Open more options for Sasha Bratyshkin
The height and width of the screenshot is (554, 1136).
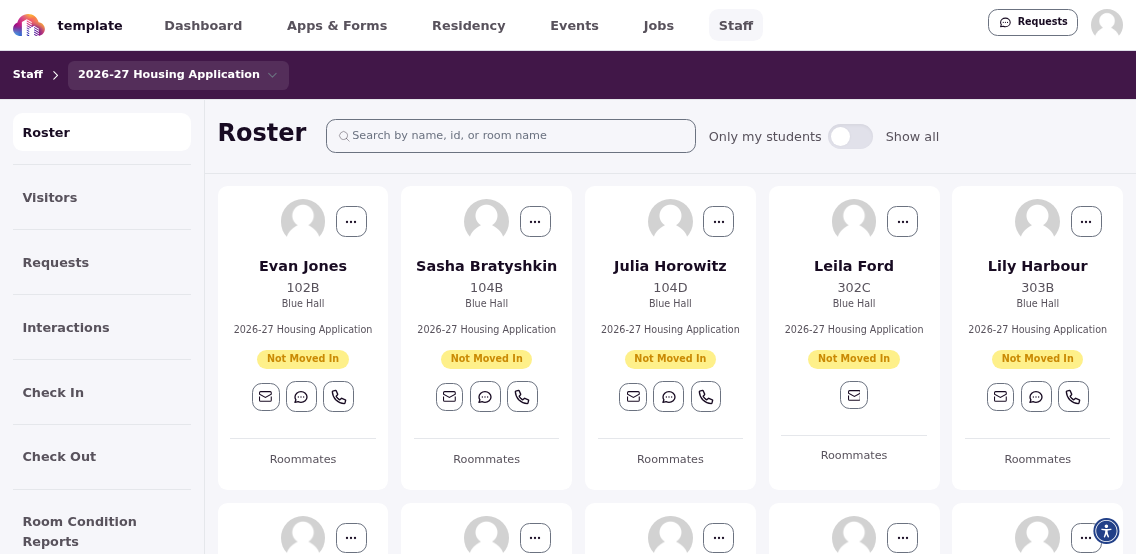(535, 222)
